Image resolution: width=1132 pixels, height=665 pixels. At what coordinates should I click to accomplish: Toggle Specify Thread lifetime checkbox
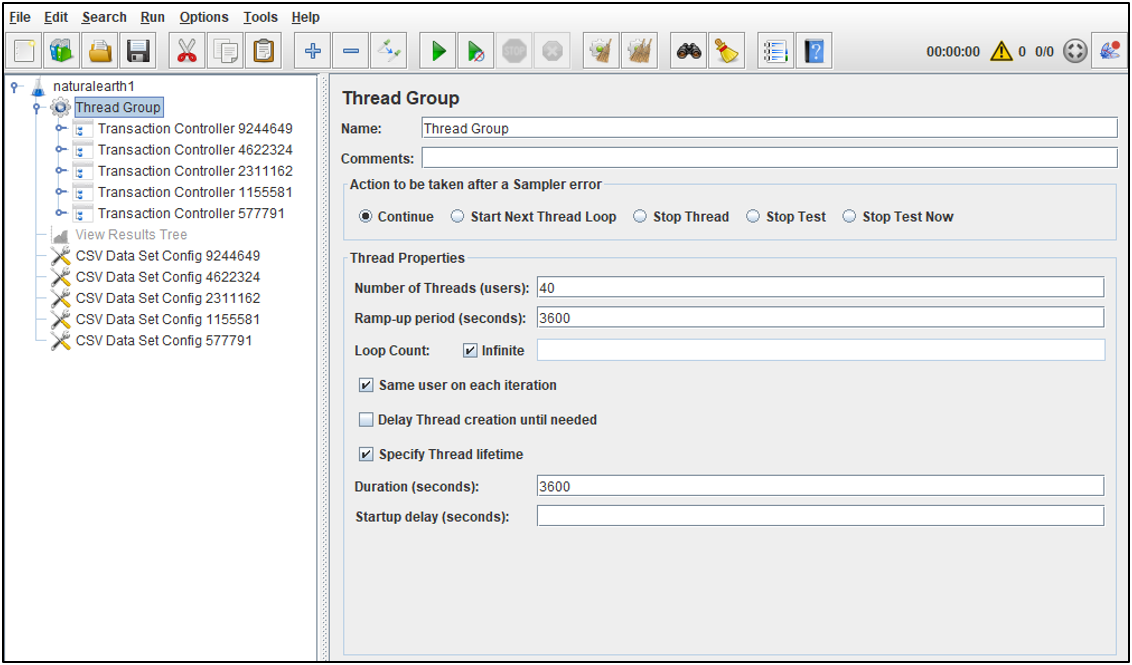point(366,454)
